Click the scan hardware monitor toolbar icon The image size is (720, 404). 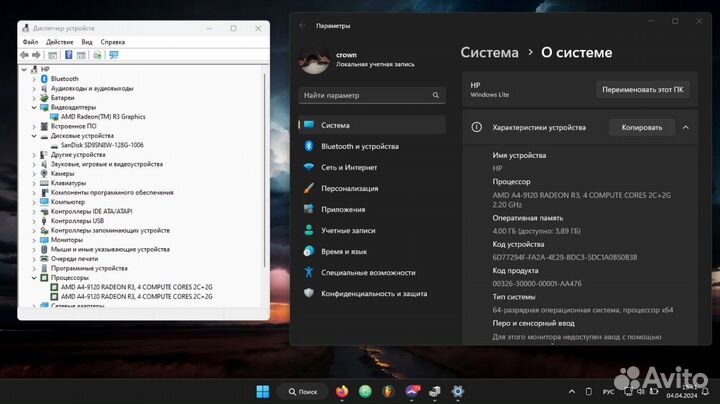(x=113, y=56)
